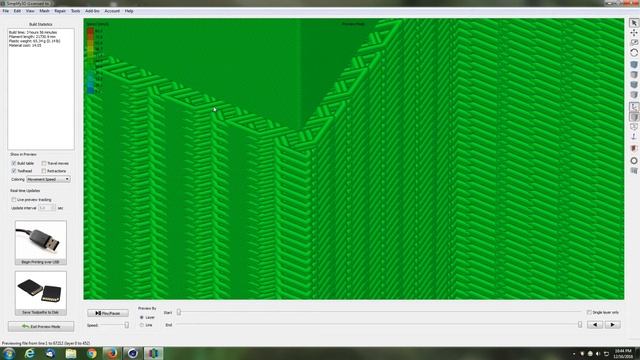Toggle surface normals display icon
Image resolution: width=640 pixels, height=360 pixels.
(634, 137)
